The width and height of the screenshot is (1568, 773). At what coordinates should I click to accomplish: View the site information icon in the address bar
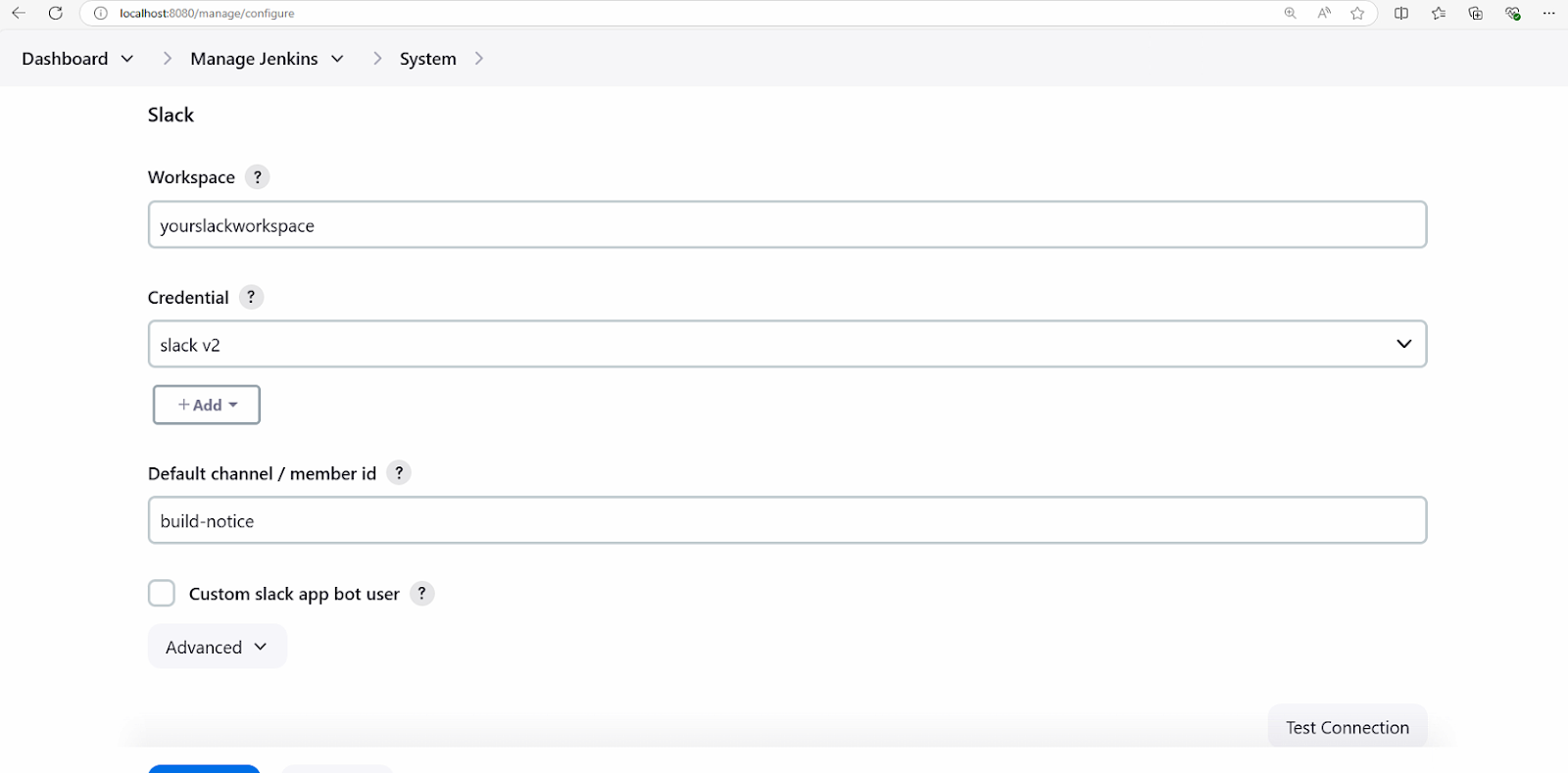100,14
